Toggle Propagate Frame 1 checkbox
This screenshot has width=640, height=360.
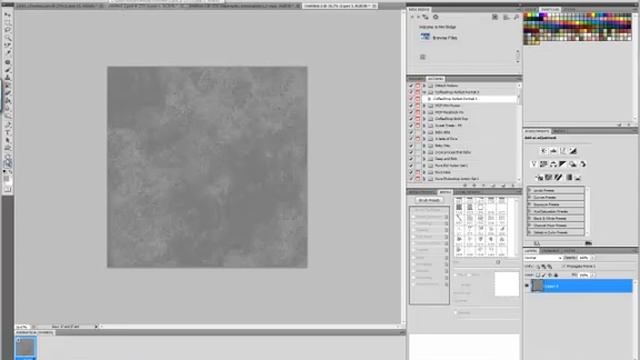564,266
